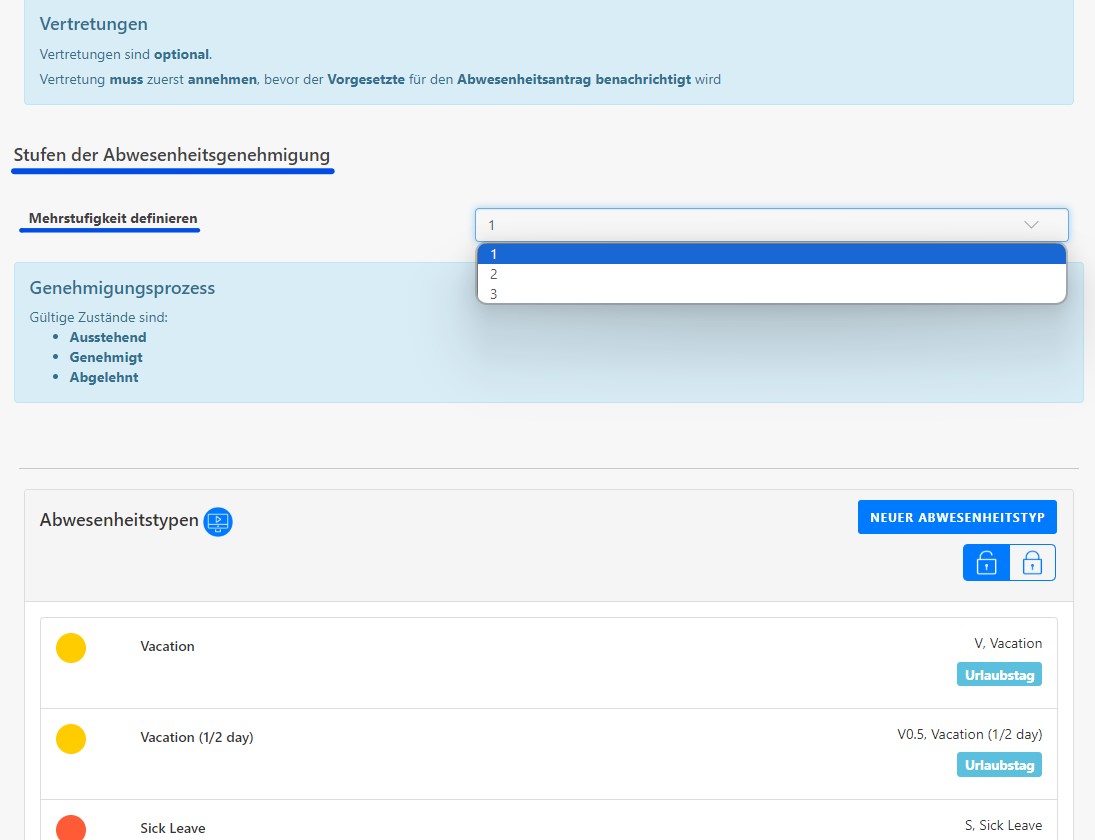Click NEUER ABWESENHEITSTYP button

956,516
